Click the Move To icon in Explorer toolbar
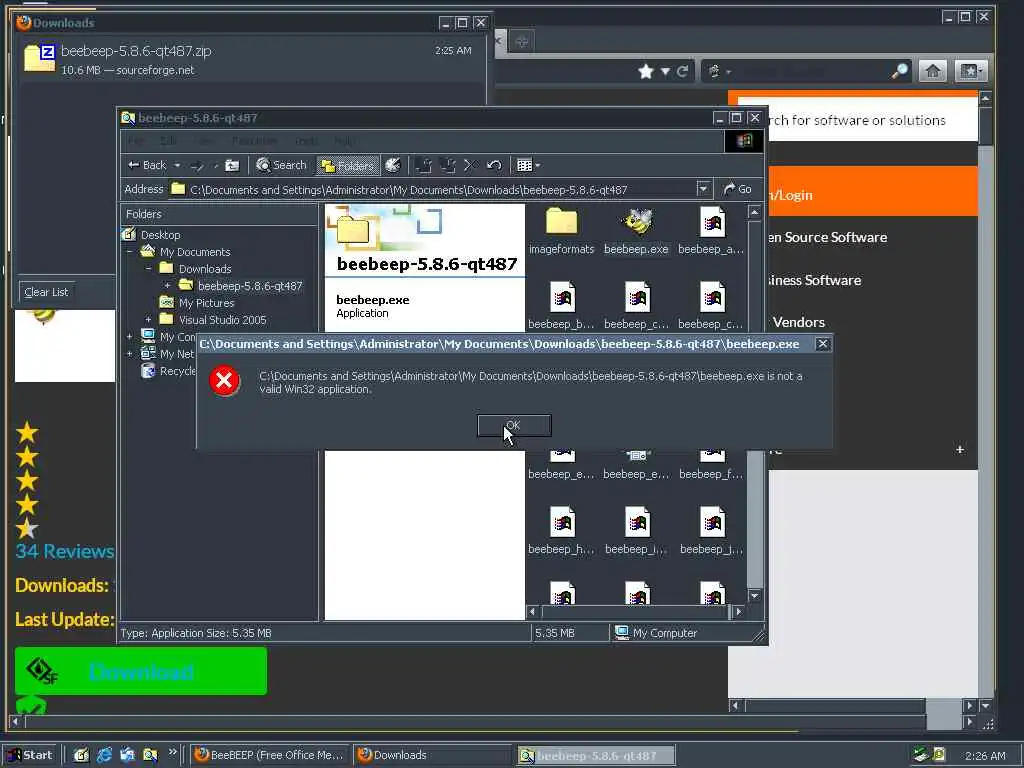Viewport: 1024px width, 768px height. pyautogui.click(x=424, y=165)
